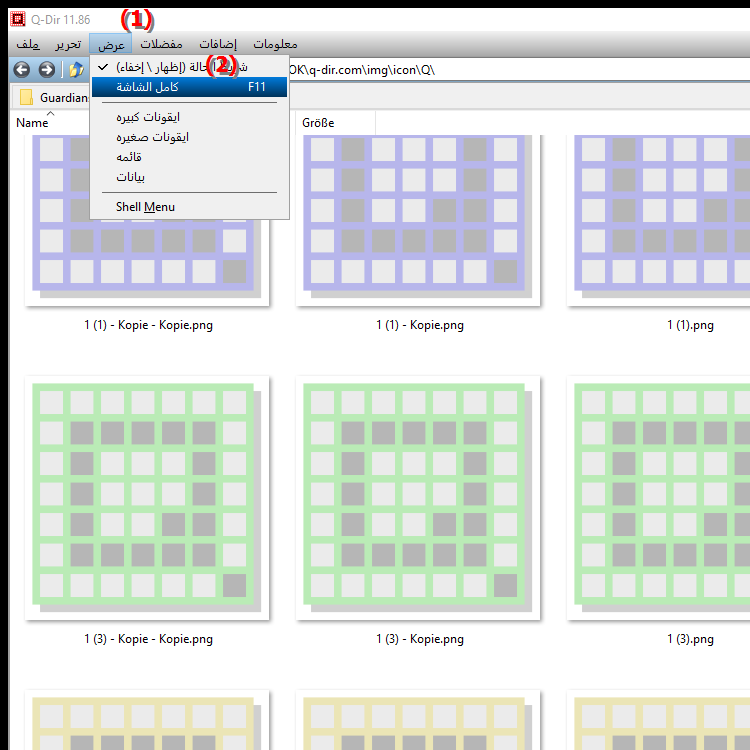Viewport: 750px width, 750px height.
Task: Open the مفضلات (Favorites) menu
Action: click(x=161, y=44)
